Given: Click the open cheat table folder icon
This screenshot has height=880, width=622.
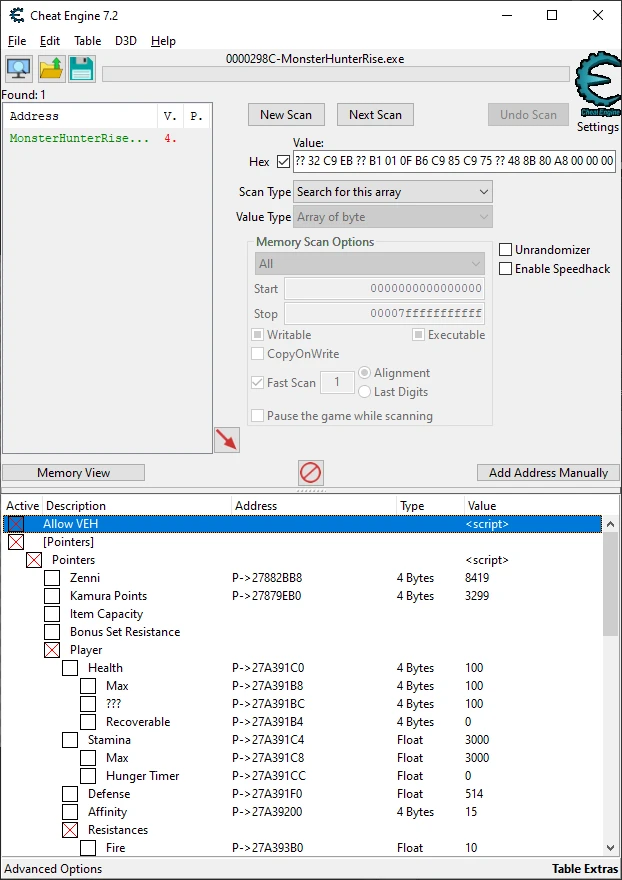Looking at the screenshot, I should pyautogui.click(x=51, y=69).
